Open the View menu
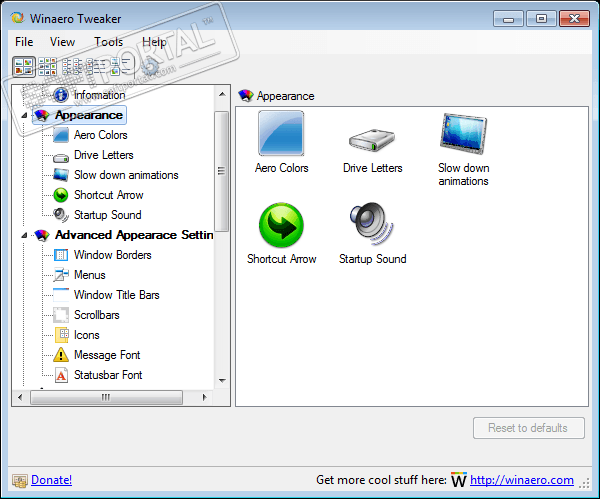 coord(62,41)
